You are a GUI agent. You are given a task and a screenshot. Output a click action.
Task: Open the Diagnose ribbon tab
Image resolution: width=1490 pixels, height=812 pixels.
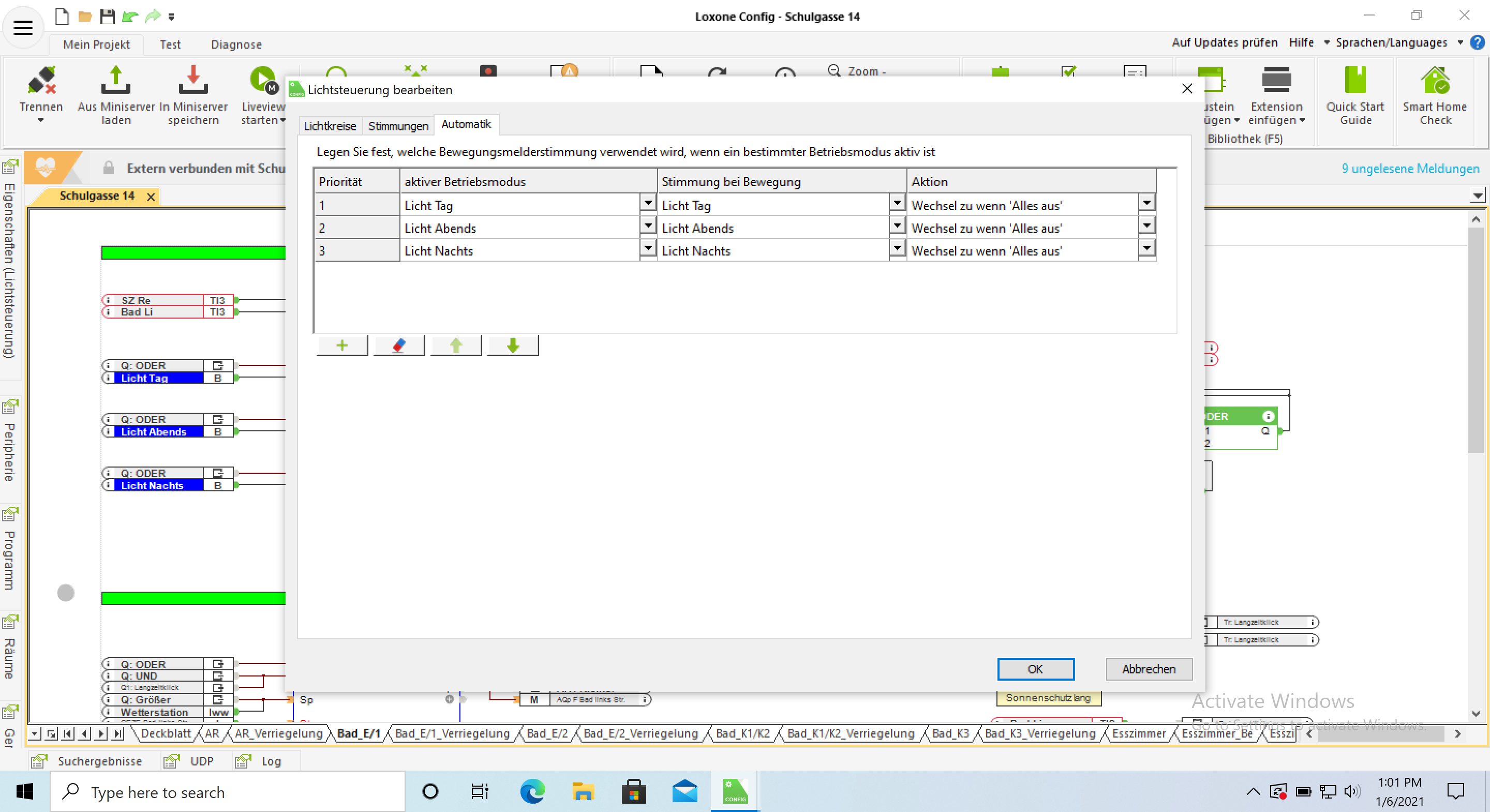click(x=235, y=44)
